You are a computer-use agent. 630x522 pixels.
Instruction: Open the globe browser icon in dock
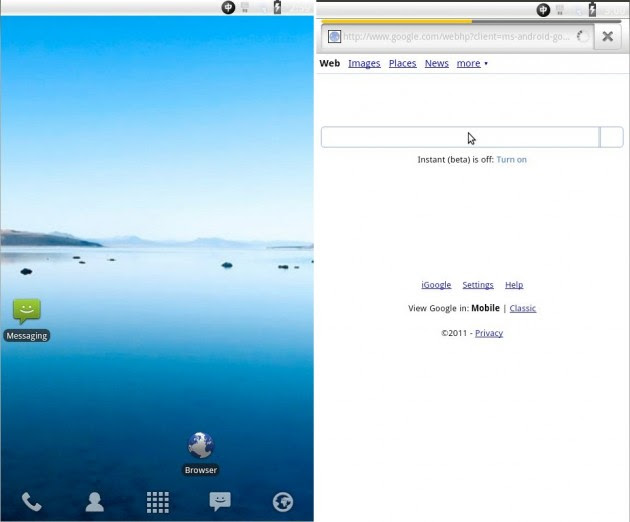click(283, 502)
